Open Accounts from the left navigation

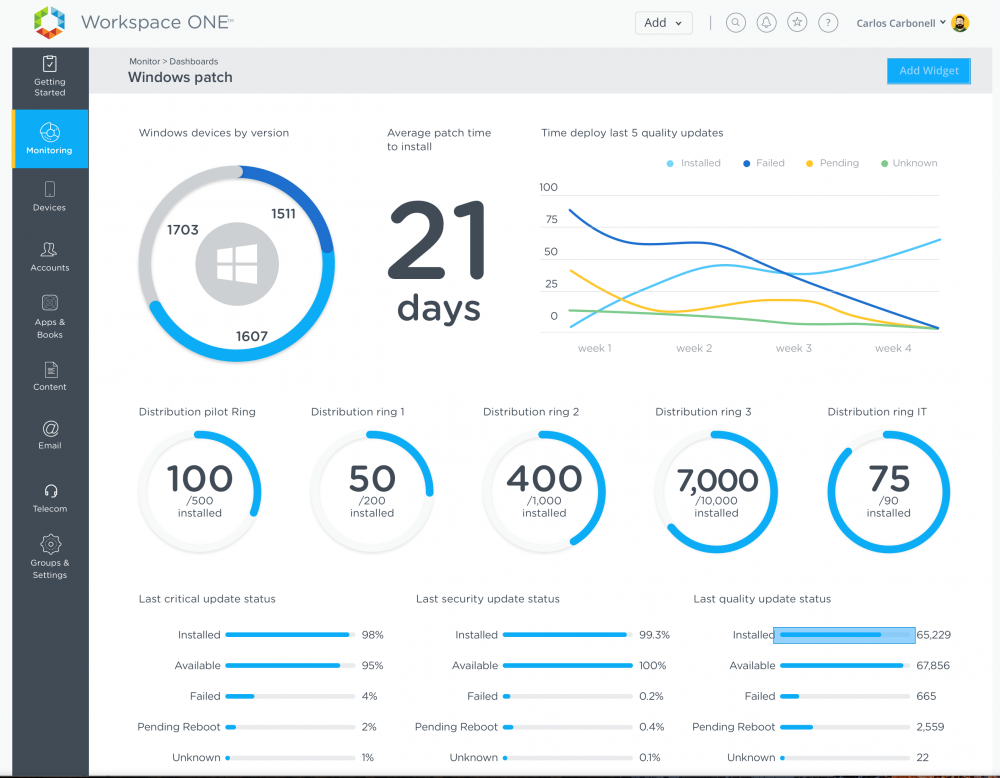click(49, 256)
